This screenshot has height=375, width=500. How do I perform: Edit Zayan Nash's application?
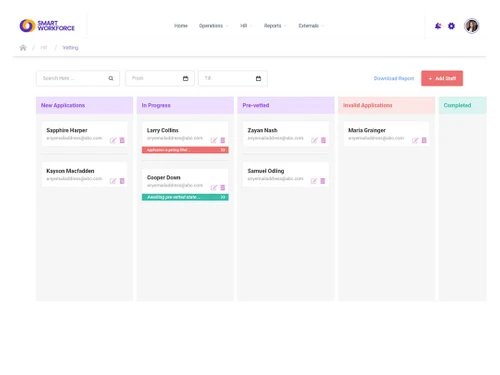(314, 140)
